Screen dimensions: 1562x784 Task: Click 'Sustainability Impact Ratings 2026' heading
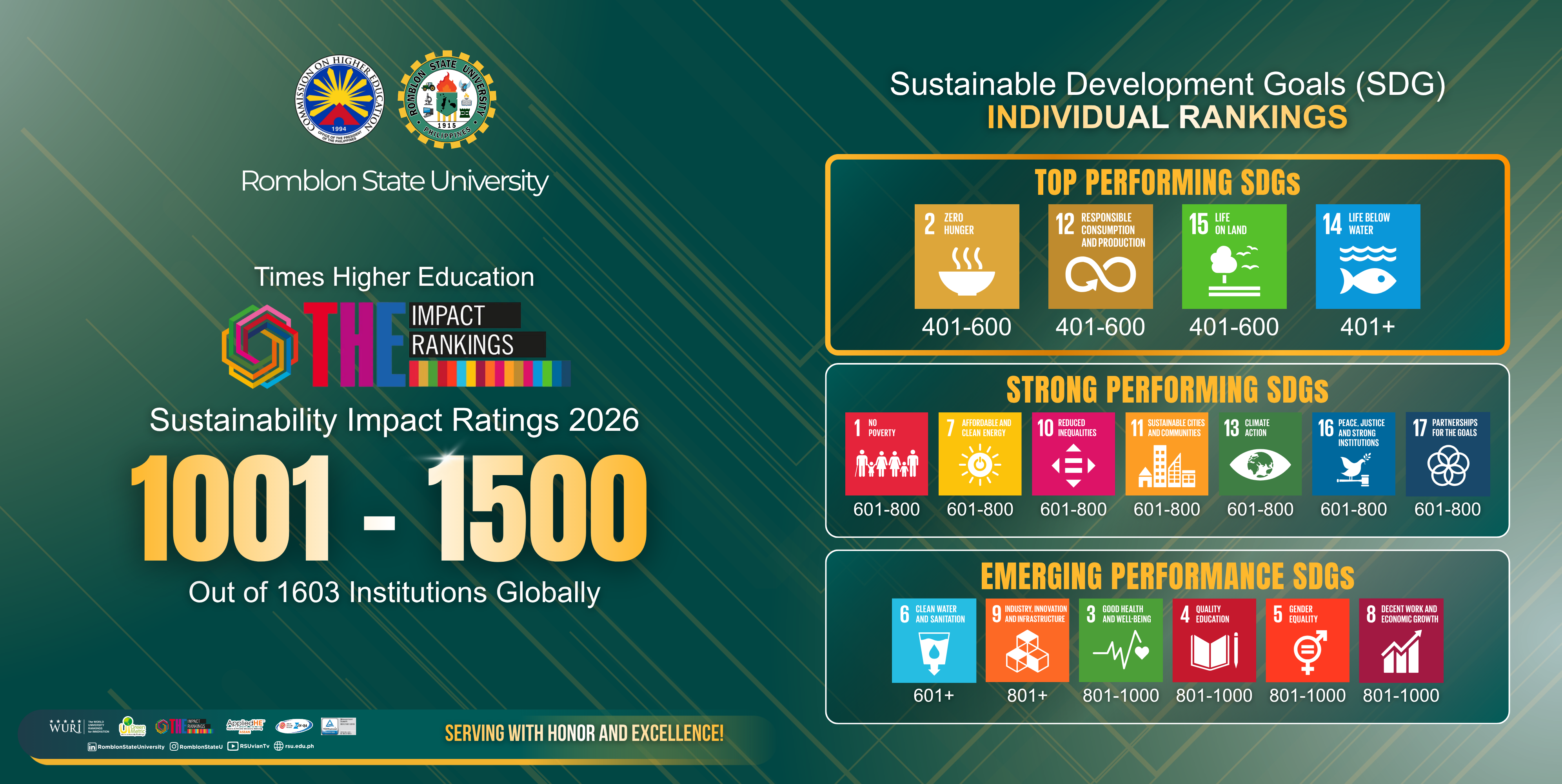click(x=394, y=420)
